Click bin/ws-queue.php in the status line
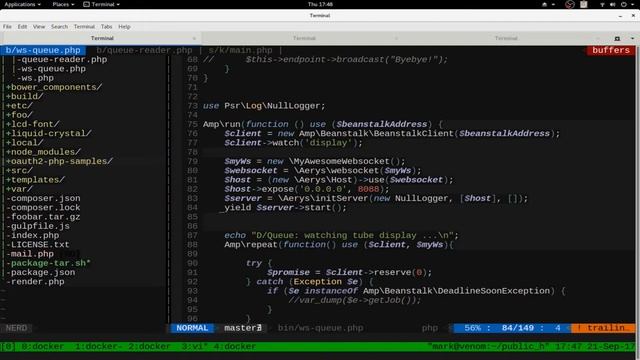The image size is (640, 360). [320, 328]
